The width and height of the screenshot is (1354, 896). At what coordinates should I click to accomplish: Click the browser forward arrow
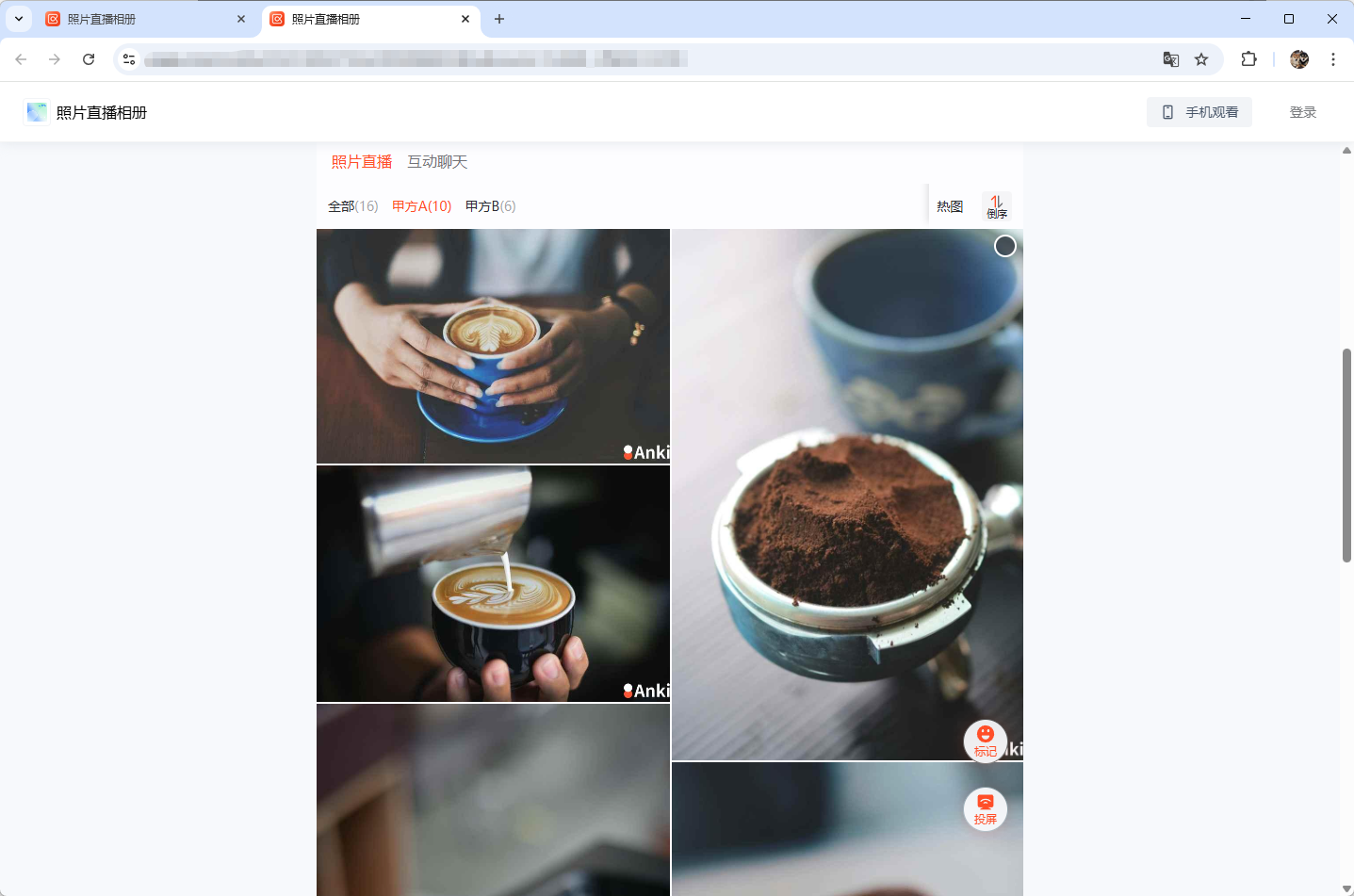[55, 59]
